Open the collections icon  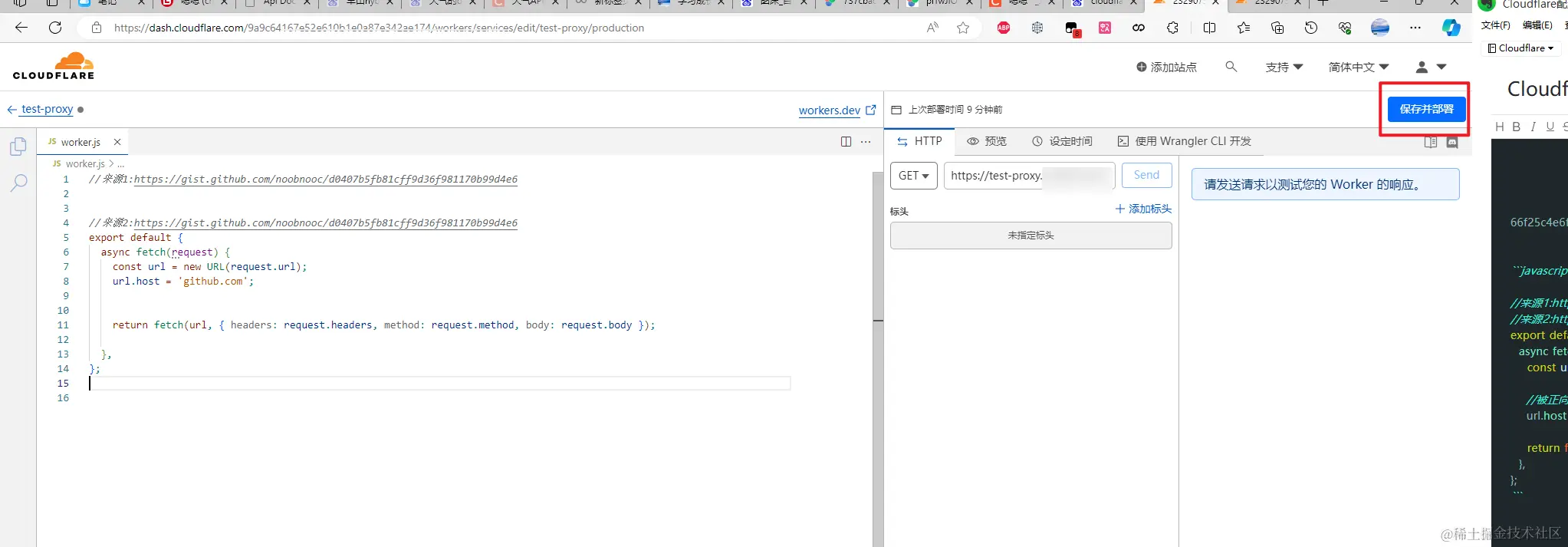click(x=1277, y=28)
